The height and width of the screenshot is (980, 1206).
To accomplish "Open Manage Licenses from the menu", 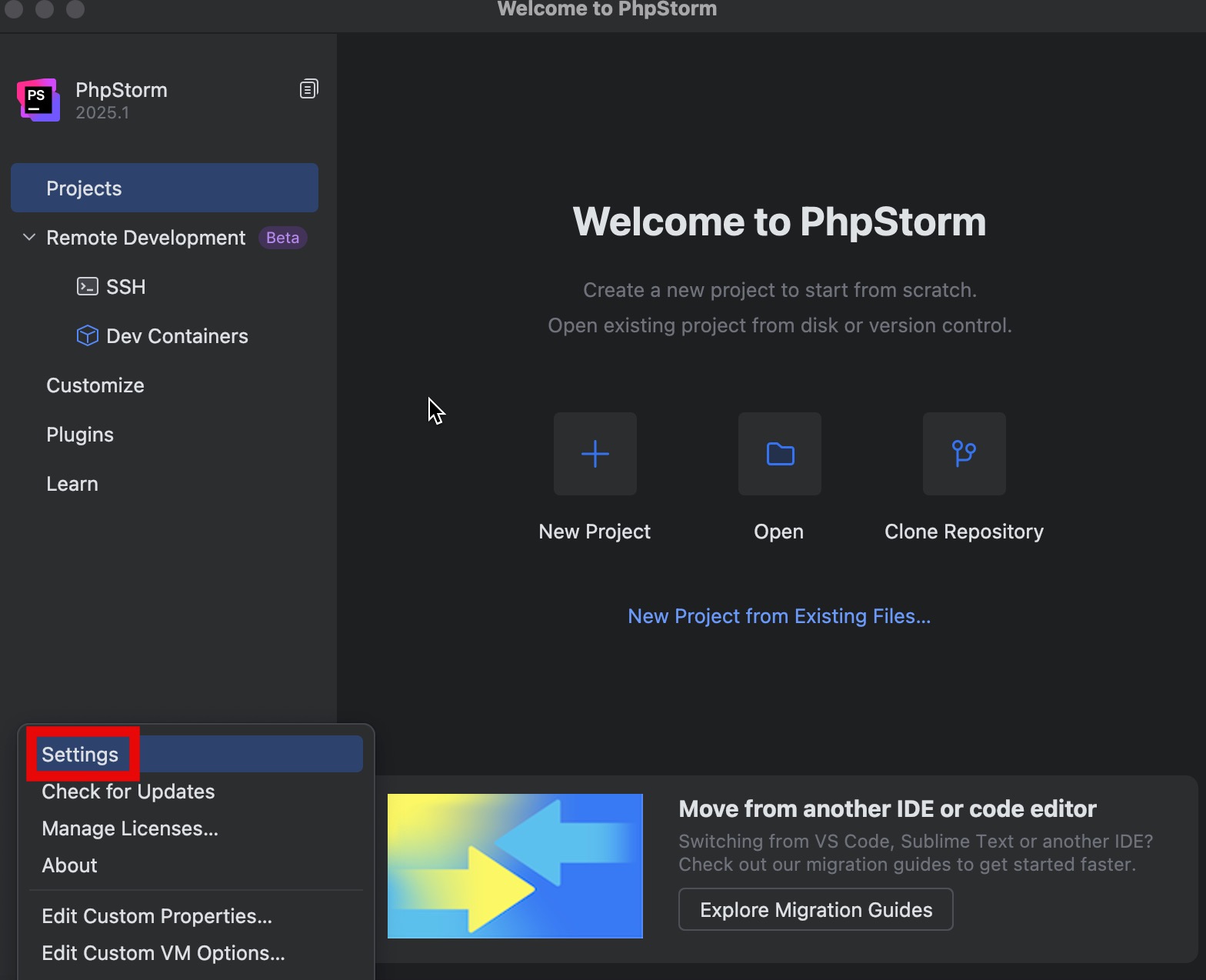I will [130, 828].
